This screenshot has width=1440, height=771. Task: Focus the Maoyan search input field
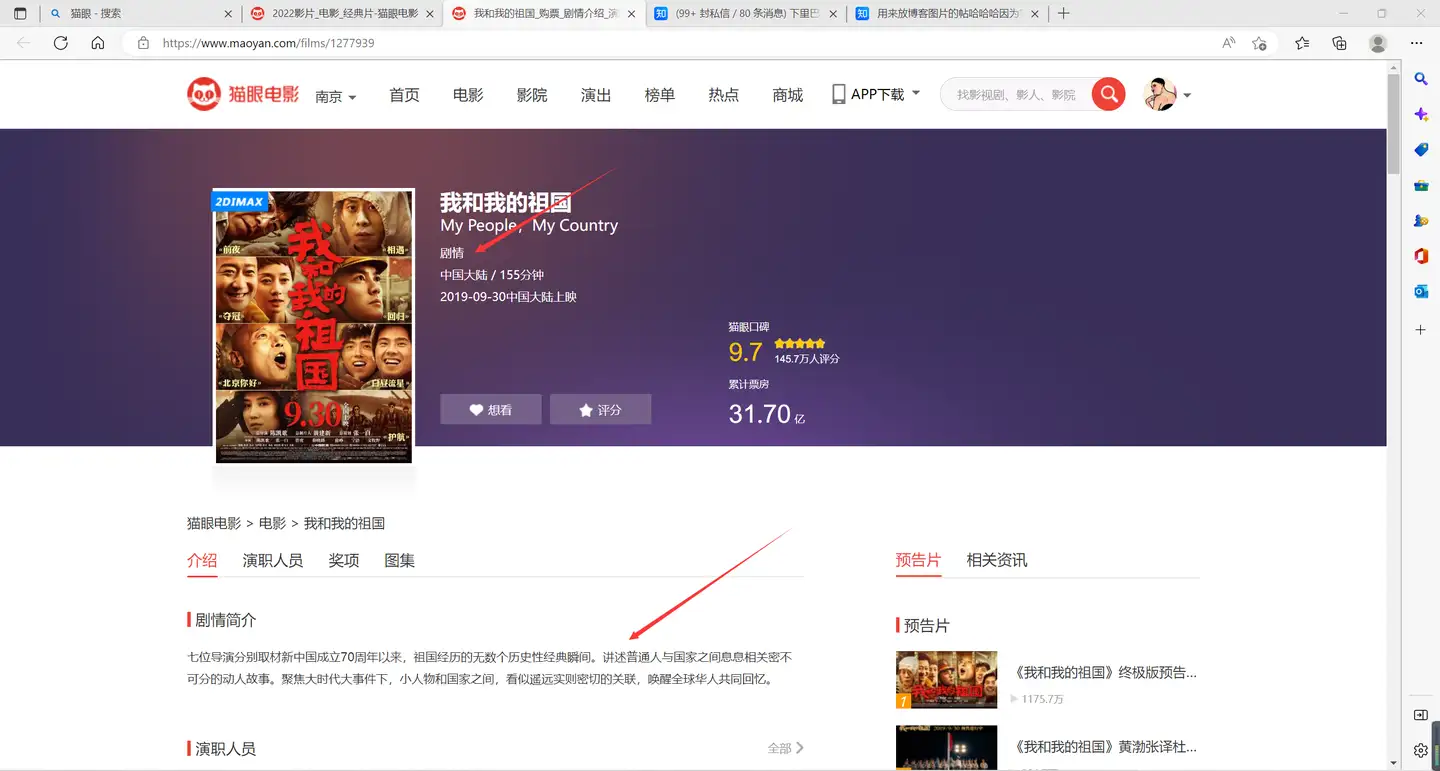1016,94
